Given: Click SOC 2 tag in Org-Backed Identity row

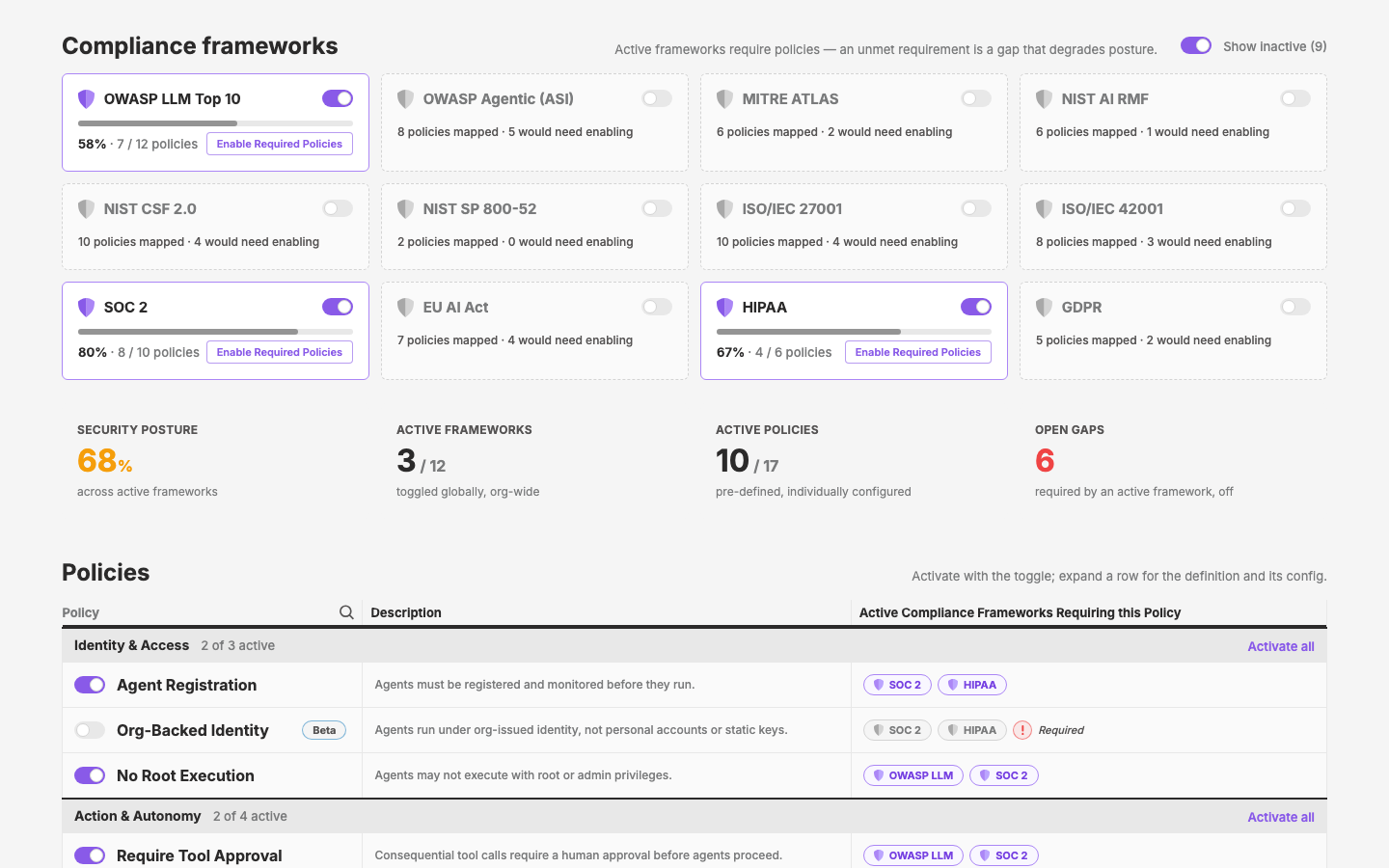Looking at the screenshot, I should [897, 730].
